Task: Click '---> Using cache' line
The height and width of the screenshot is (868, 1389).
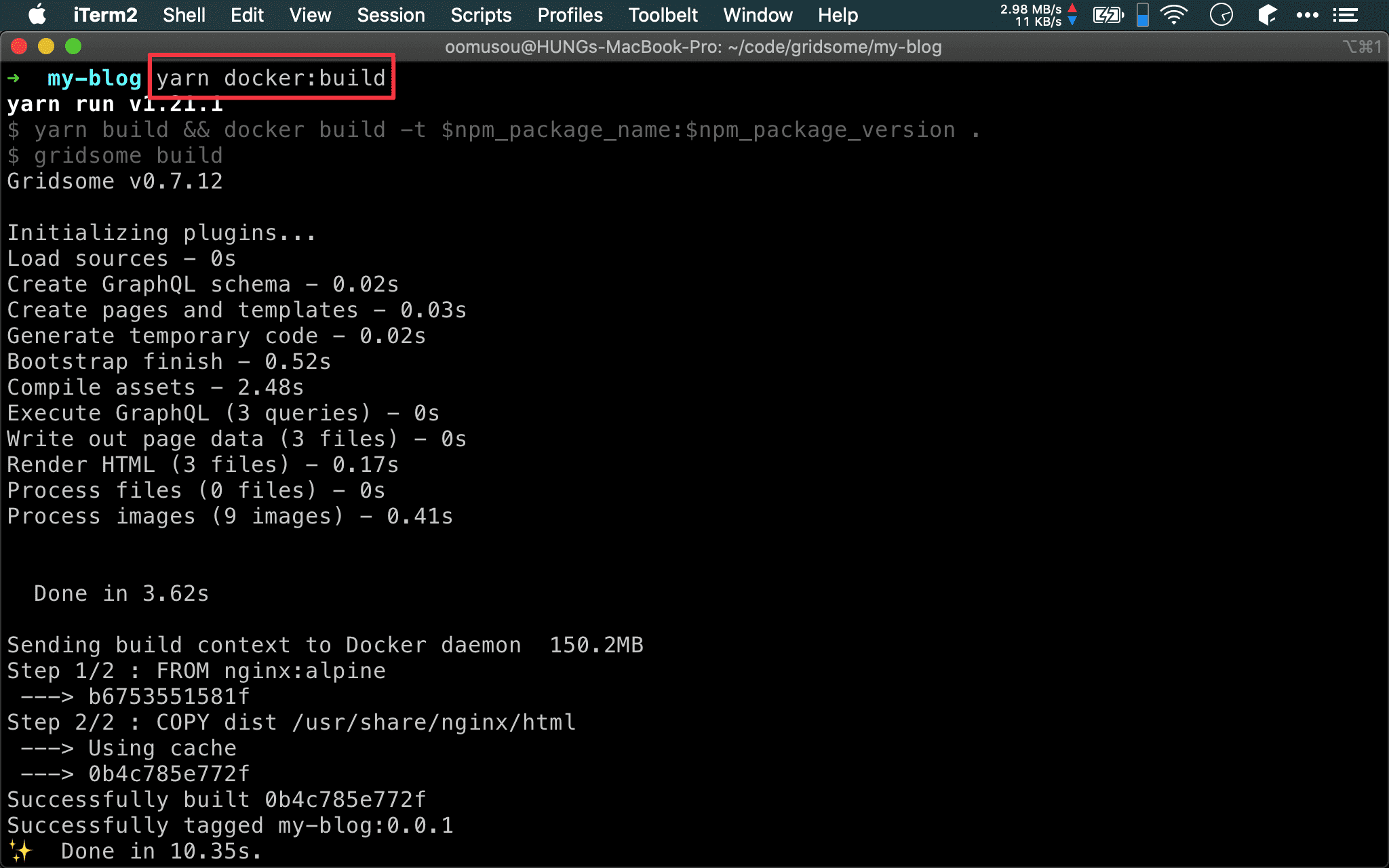Action: 128,749
